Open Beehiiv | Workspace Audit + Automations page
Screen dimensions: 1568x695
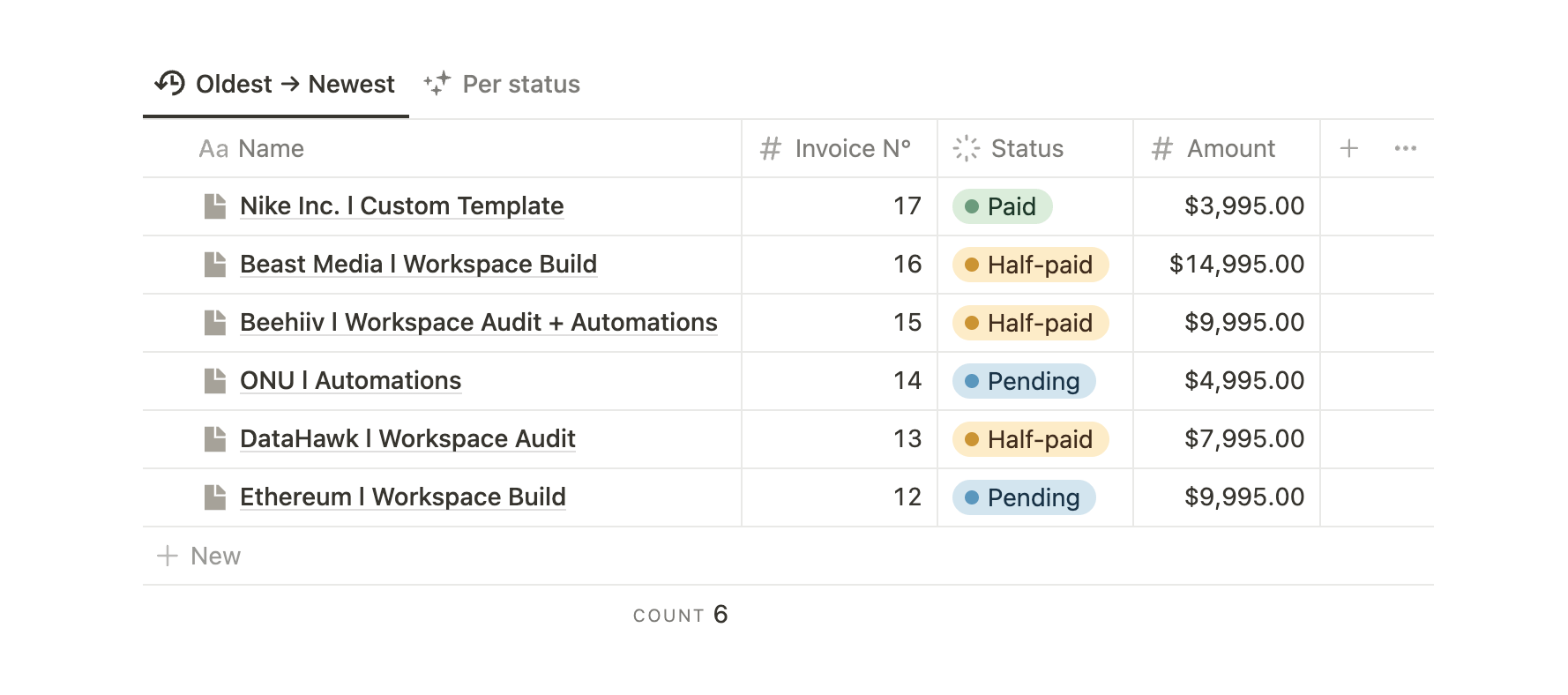[479, 322]
